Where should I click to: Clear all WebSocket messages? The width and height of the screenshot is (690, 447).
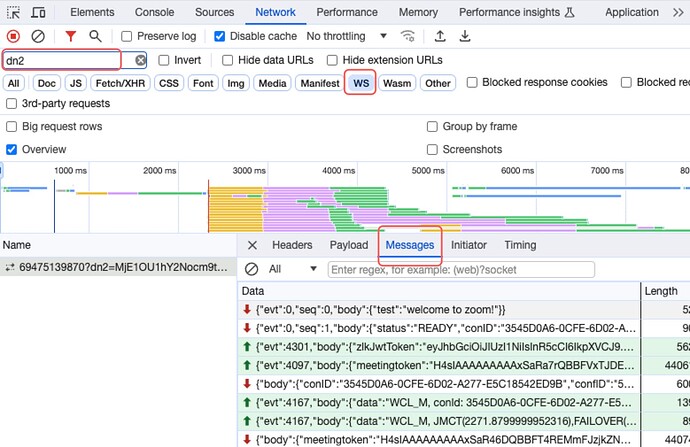(x=251, y=269)
